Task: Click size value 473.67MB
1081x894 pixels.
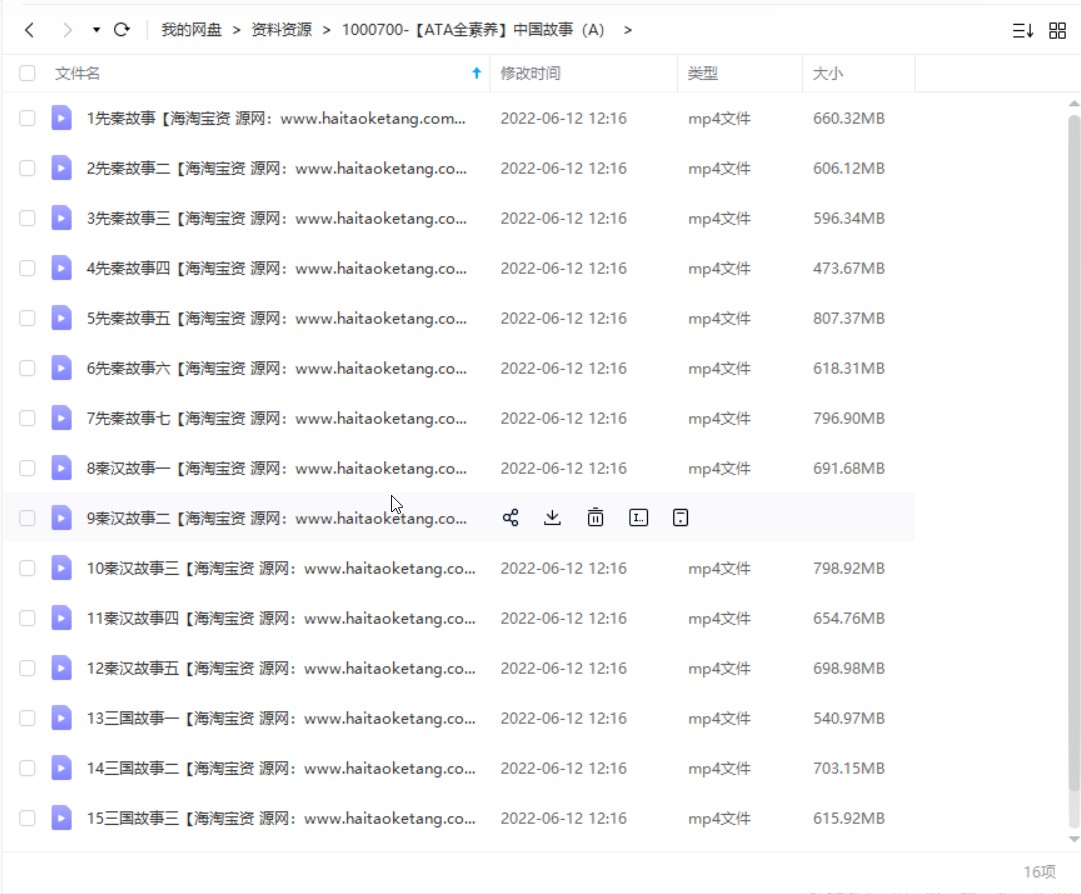Action: [x=849, y=268]
